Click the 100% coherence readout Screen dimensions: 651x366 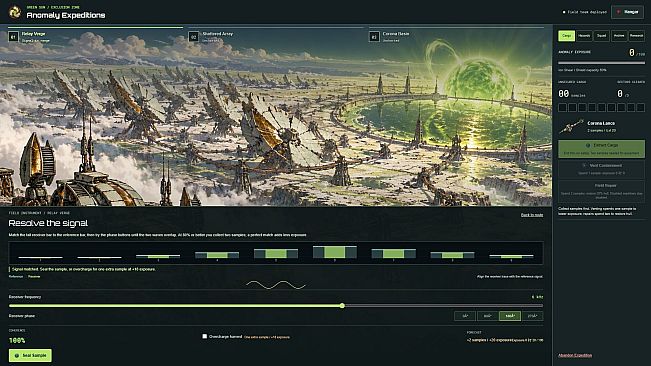point(17,340)
